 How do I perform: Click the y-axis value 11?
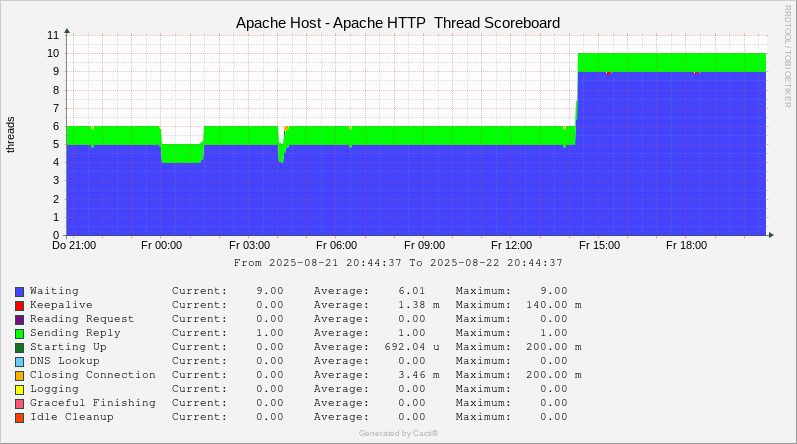53,35
